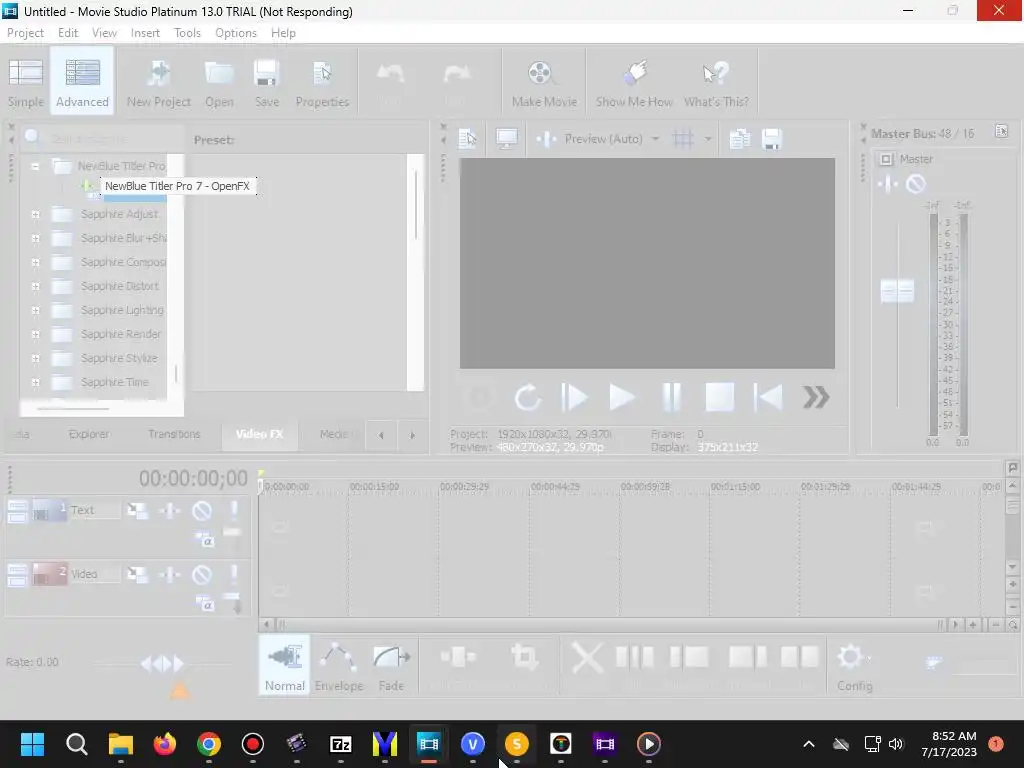The height and width of the screenshot is (768, 1024).
Task: Open the Options menu
Action: [x=236, y=33]
